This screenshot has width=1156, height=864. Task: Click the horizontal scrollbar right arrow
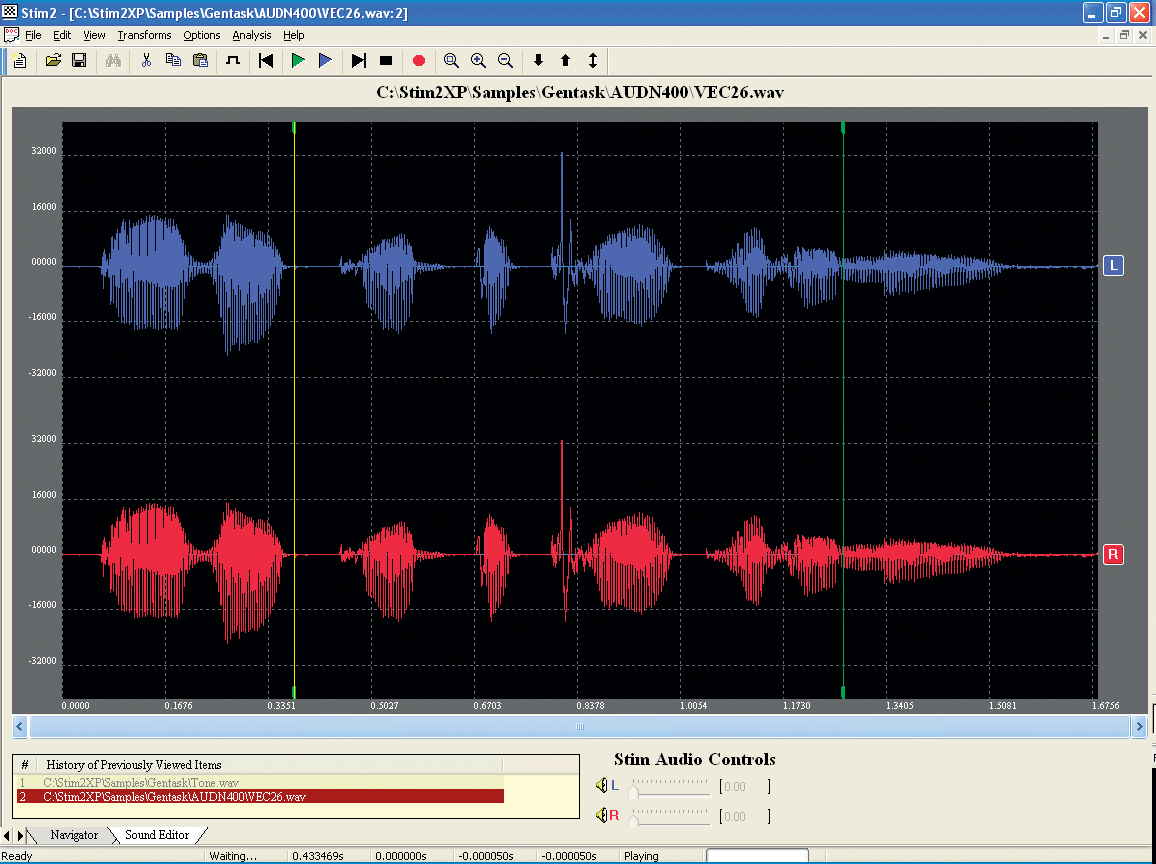click(x=1138, y=727)
